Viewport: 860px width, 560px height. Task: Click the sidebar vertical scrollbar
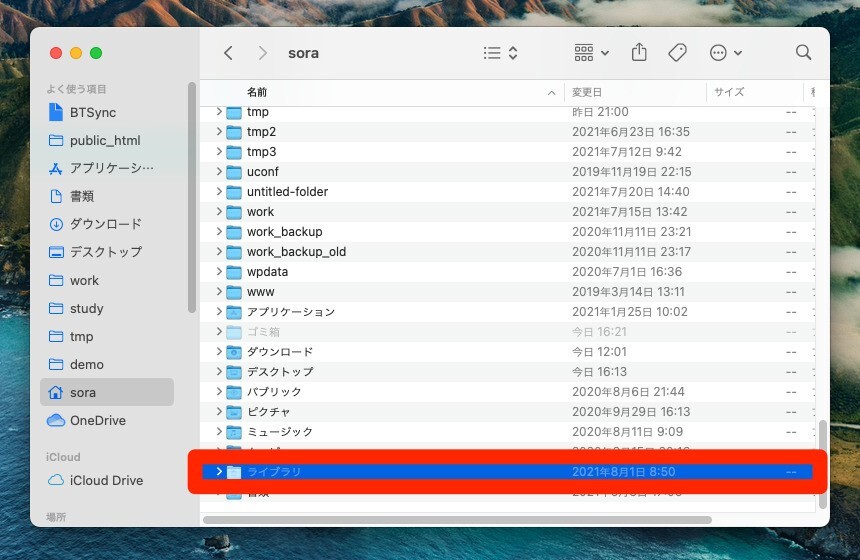point(191,197)
